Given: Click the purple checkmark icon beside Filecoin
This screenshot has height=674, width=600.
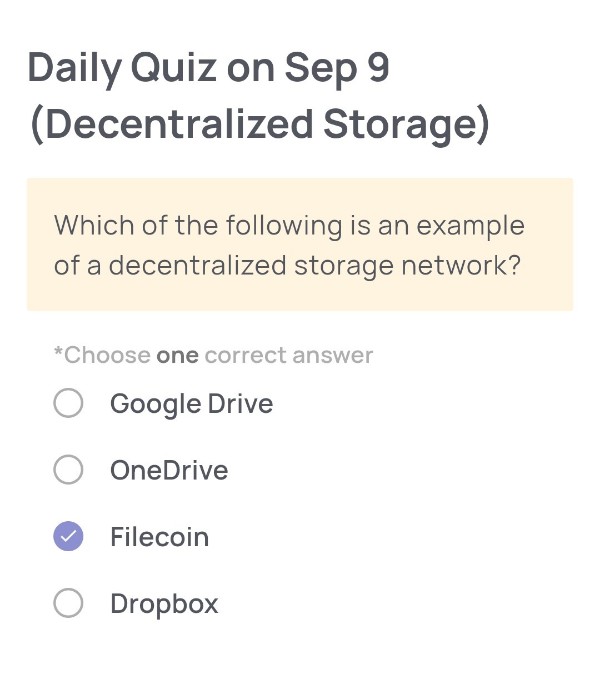Looking at the screenshot, I should point(68,537).
